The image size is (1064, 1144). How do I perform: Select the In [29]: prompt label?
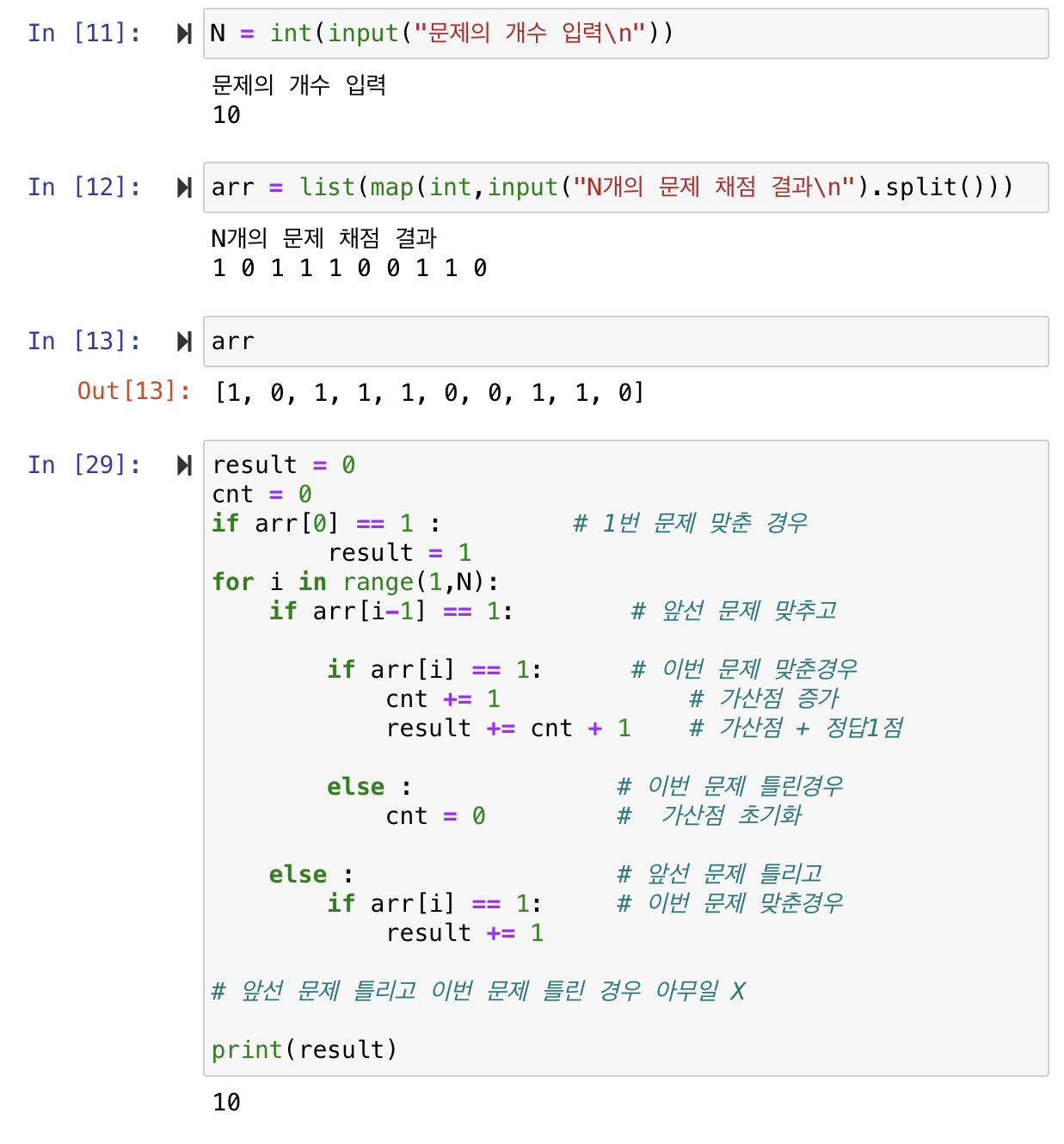pos(84,465)
